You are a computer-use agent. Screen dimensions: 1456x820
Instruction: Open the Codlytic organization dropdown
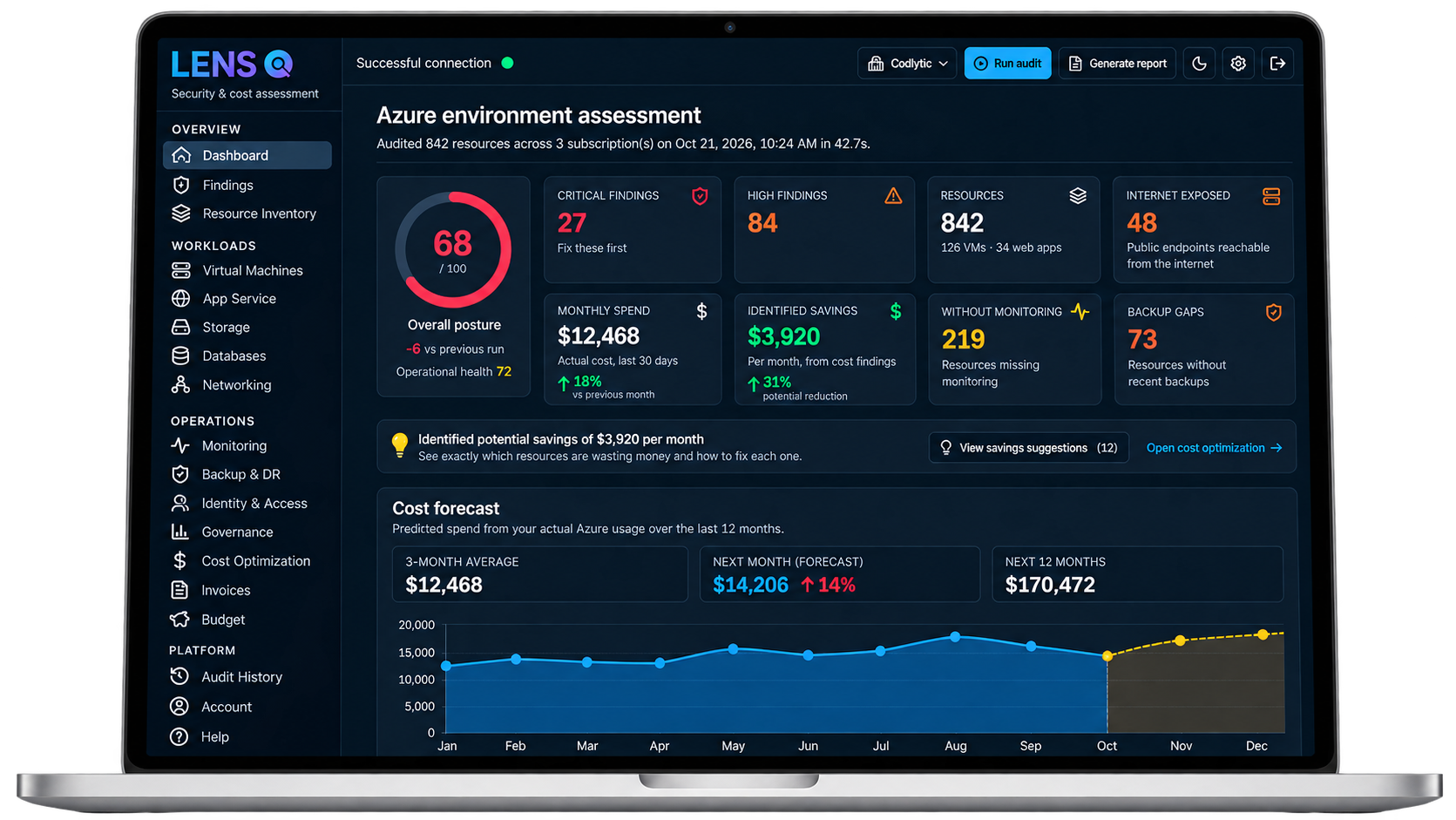click(x=907, y=64)
